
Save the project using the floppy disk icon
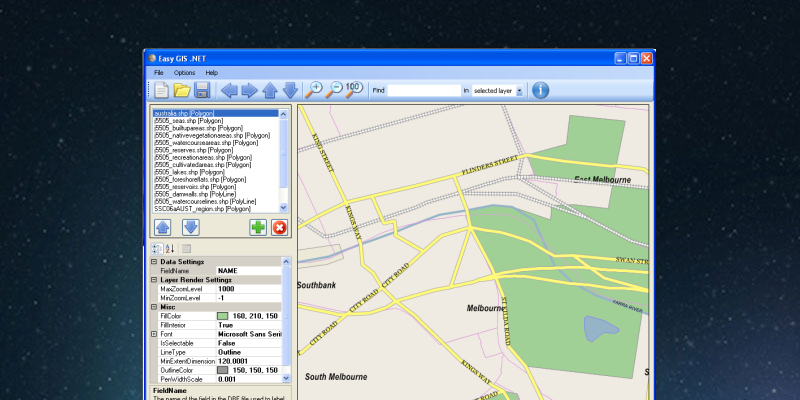coord(202,90)
